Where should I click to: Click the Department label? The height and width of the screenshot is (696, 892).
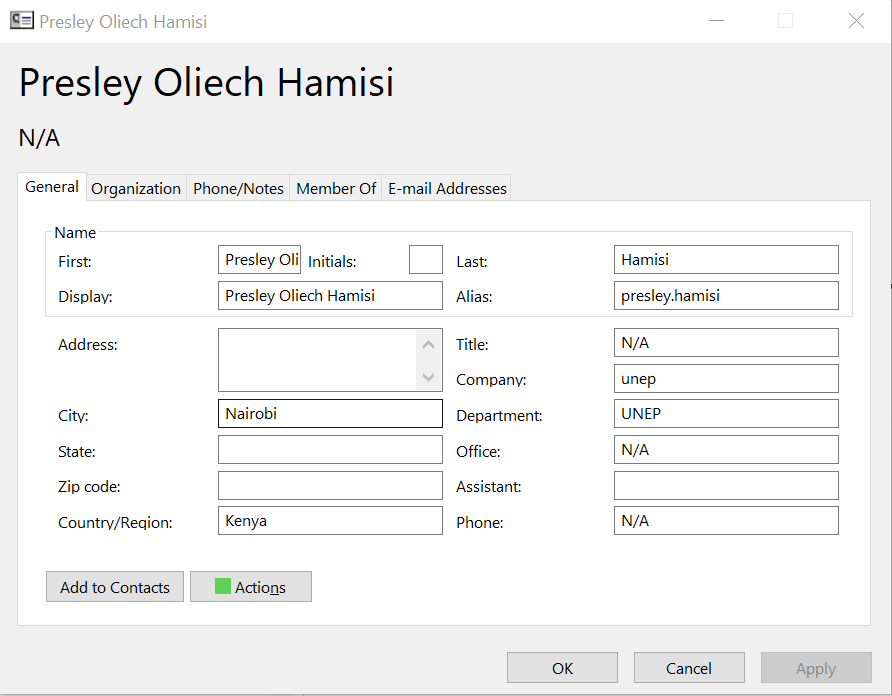coord(499,415)
